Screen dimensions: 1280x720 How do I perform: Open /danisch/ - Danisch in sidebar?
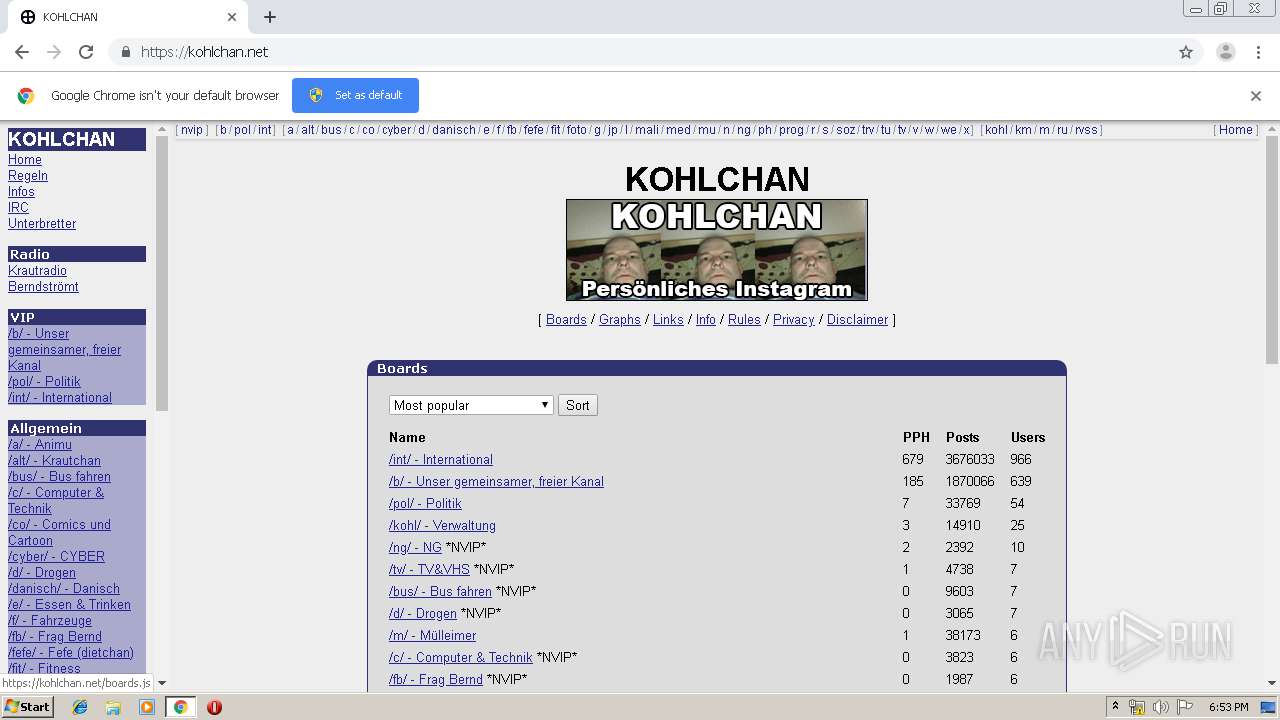pyautogui.click(x=64, y=589)
